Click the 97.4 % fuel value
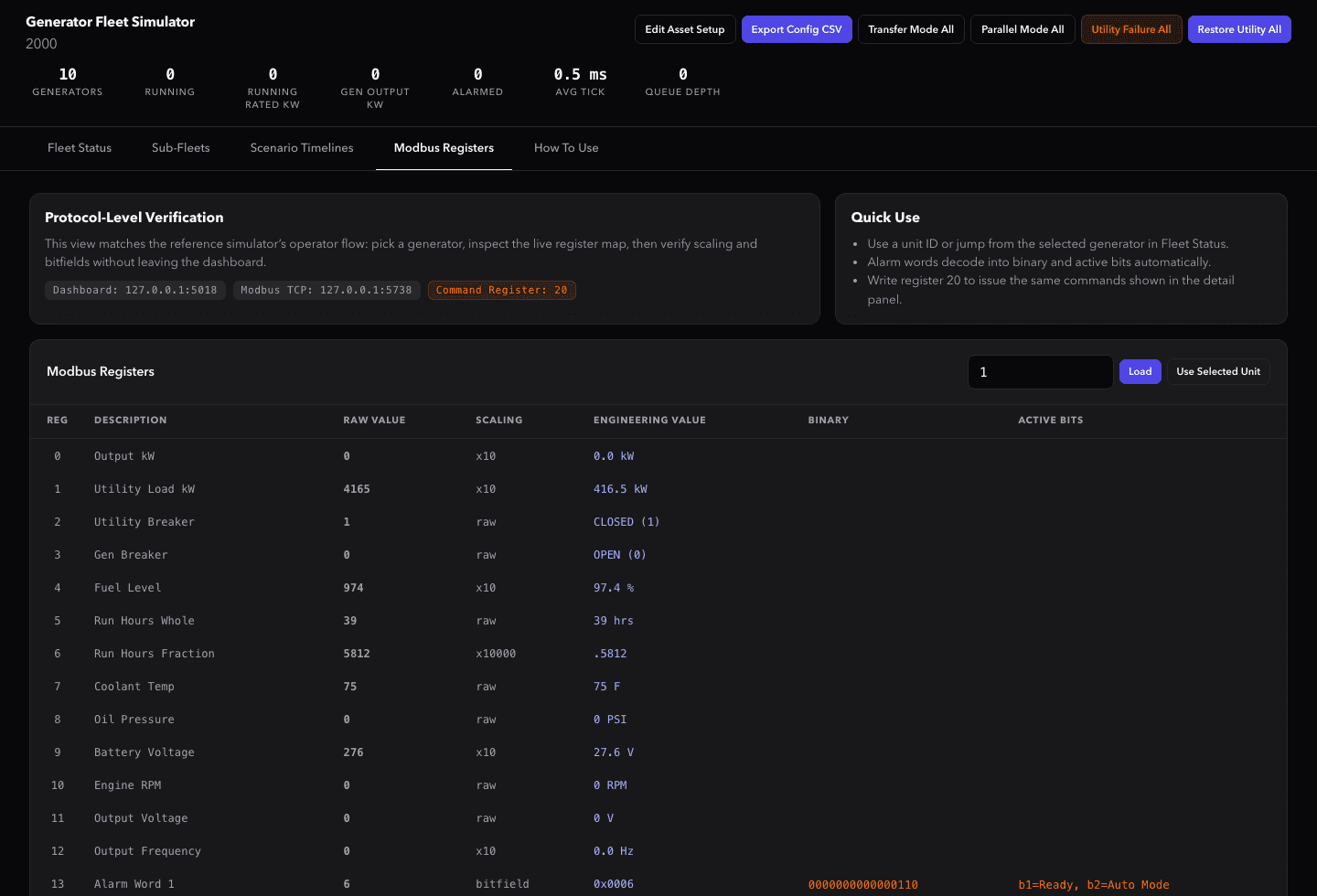1317x896 pixels. [614, 588]
